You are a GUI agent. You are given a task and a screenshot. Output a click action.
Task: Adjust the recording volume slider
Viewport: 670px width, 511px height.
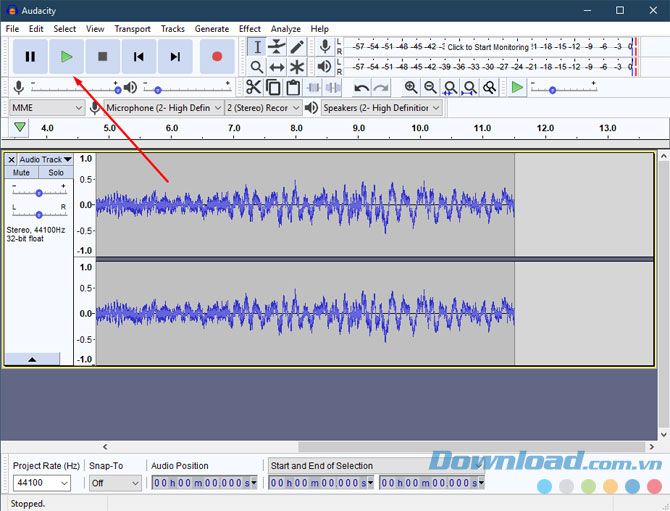point(75,89)
